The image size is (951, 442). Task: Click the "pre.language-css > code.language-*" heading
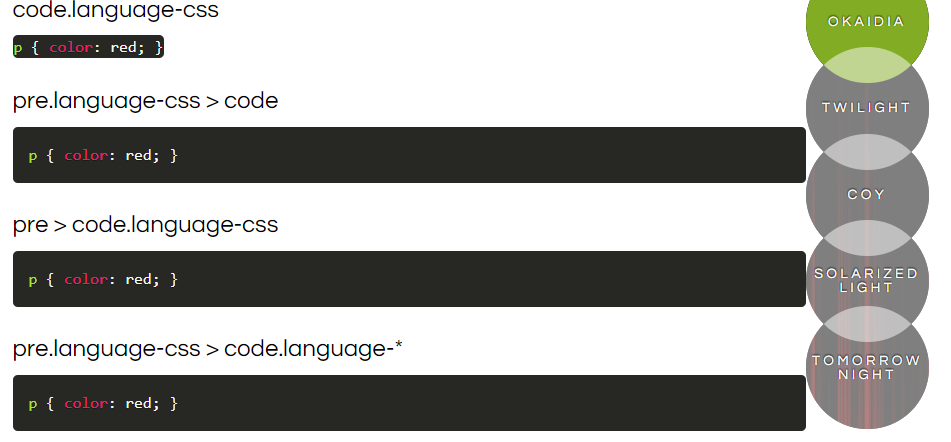coord(208,349)
